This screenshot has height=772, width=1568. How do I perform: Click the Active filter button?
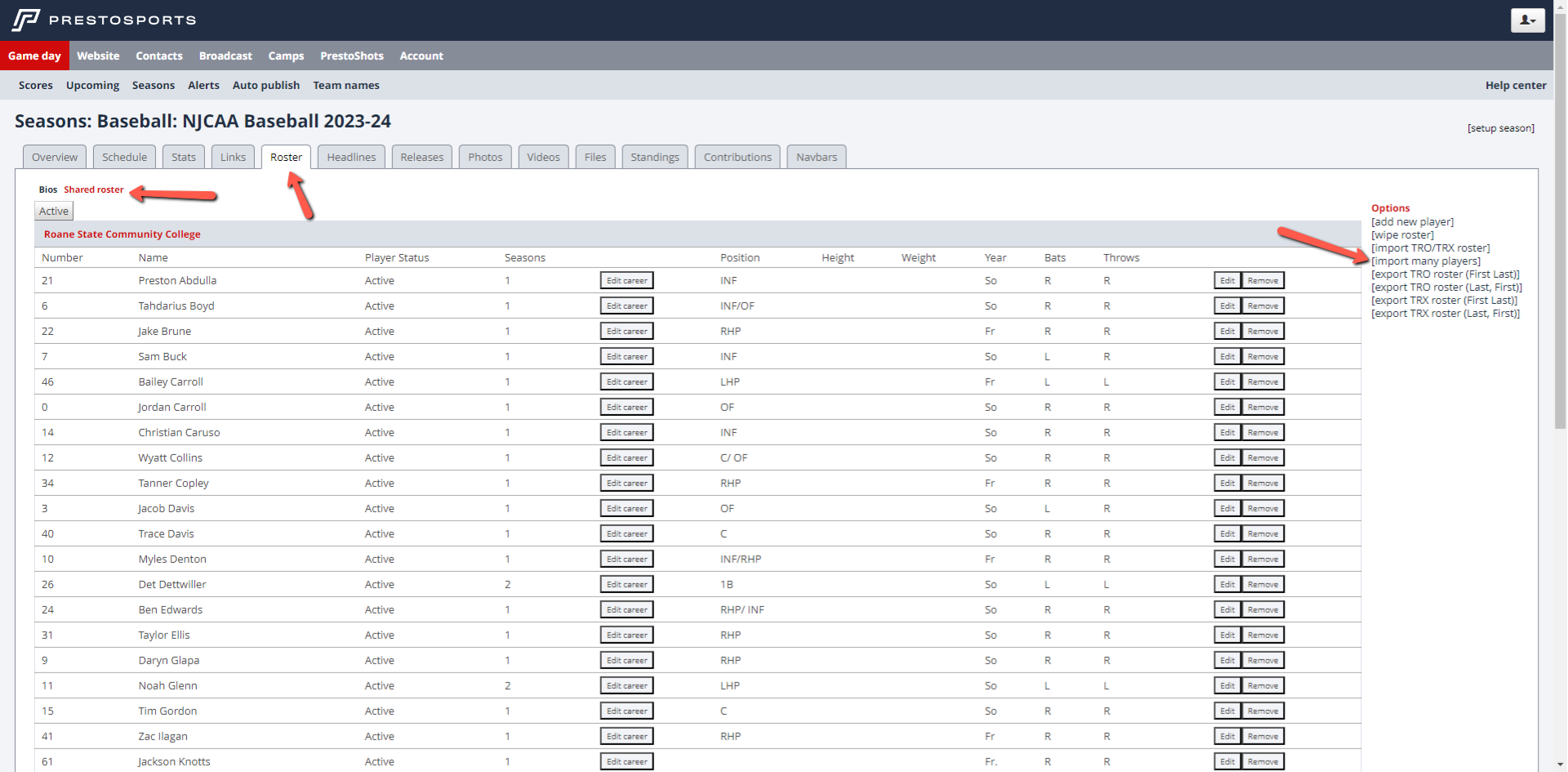pos(54,211)
